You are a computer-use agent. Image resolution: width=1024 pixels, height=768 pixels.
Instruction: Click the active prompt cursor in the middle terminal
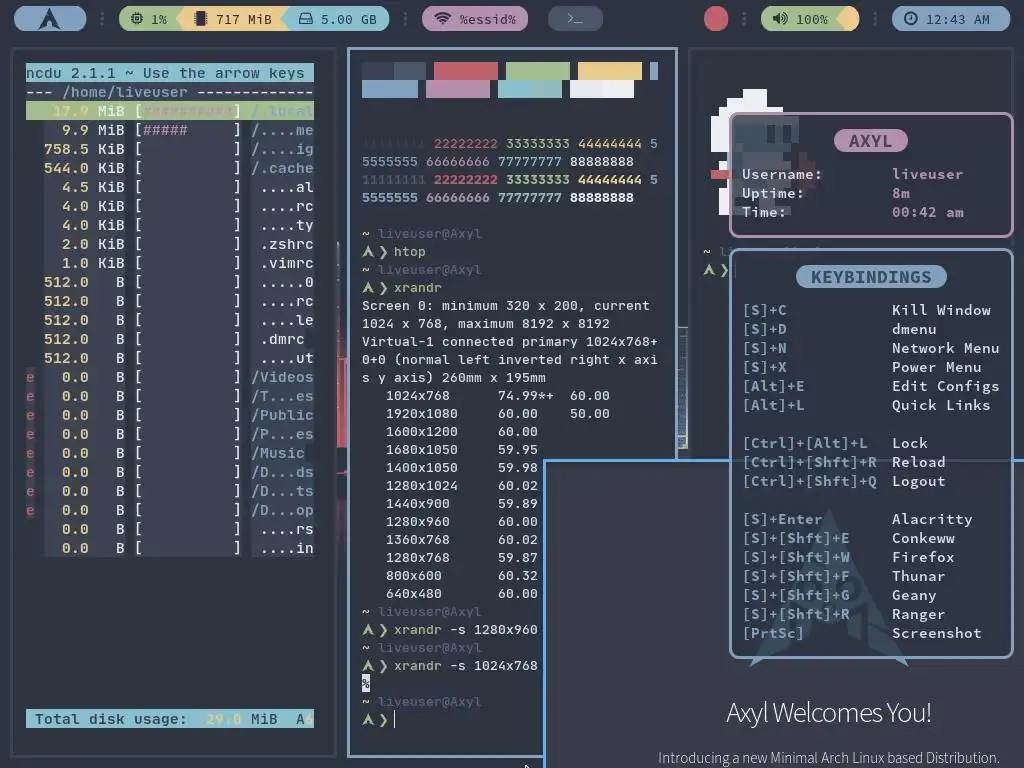[x=394, y=720]
